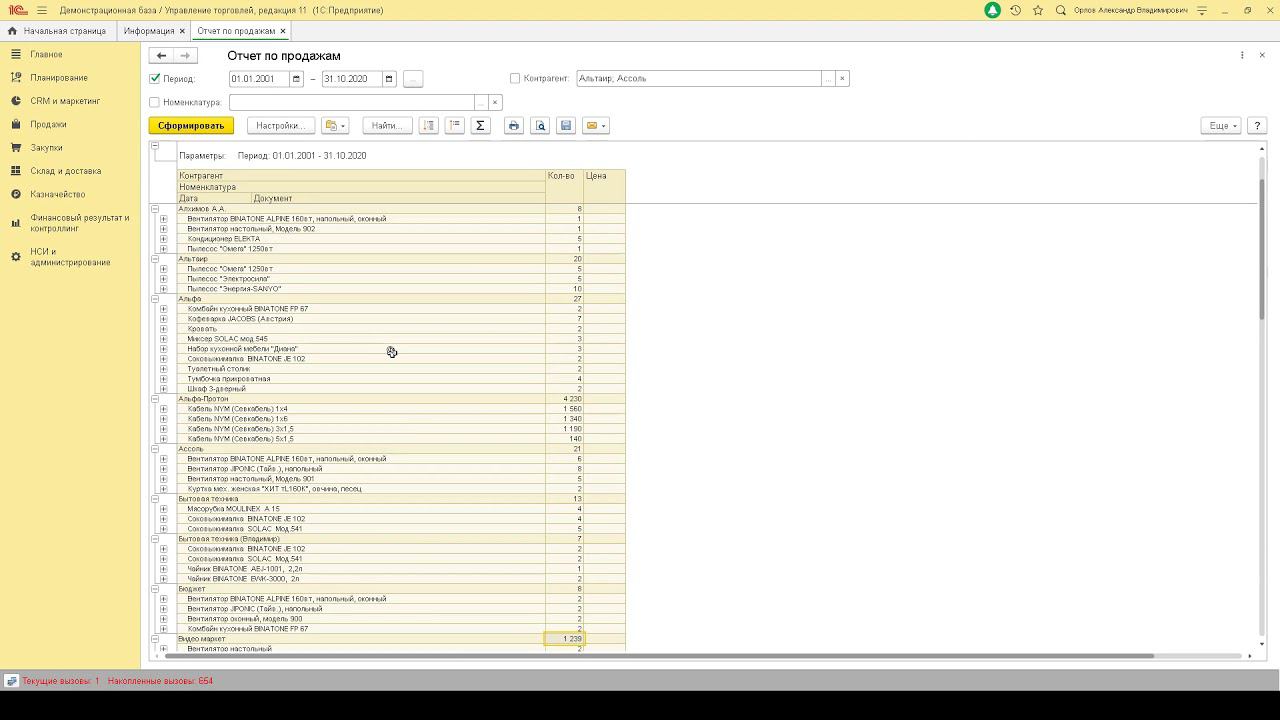
Task: Click the period selection ellipsis button
Action: (413, 78)
